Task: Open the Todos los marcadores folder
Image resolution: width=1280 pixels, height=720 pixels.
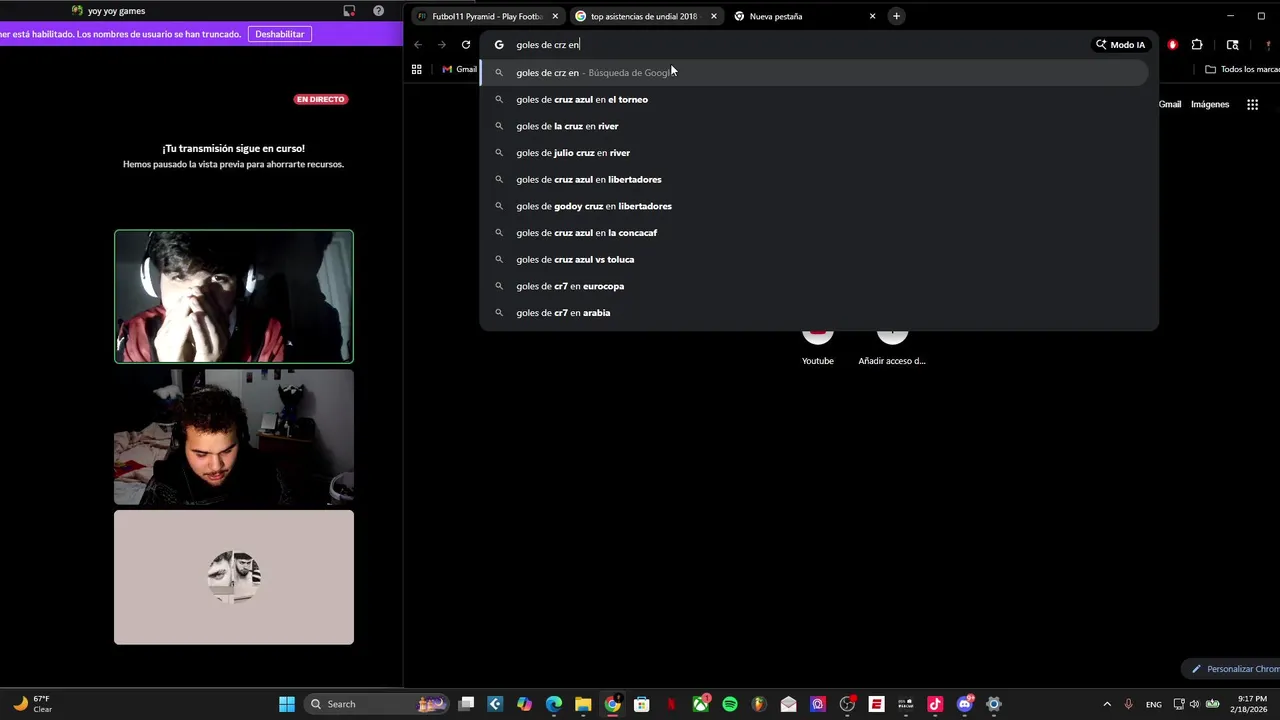Action: [1242, 69]
